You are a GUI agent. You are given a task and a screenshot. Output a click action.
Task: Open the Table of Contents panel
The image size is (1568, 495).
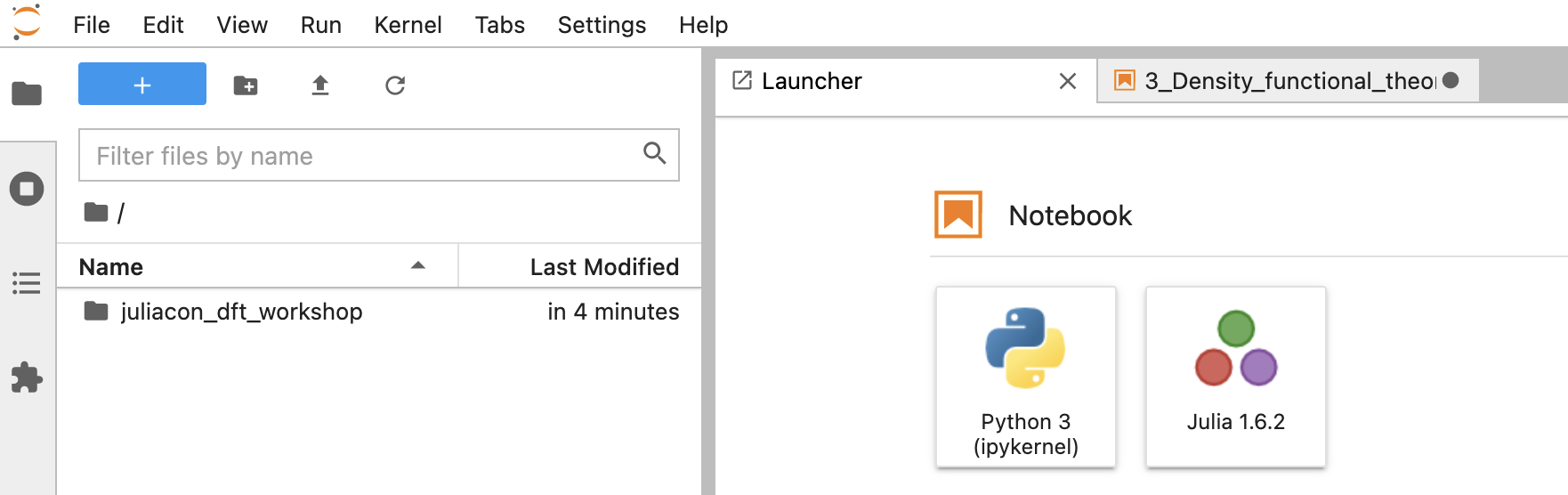point(27,284)
